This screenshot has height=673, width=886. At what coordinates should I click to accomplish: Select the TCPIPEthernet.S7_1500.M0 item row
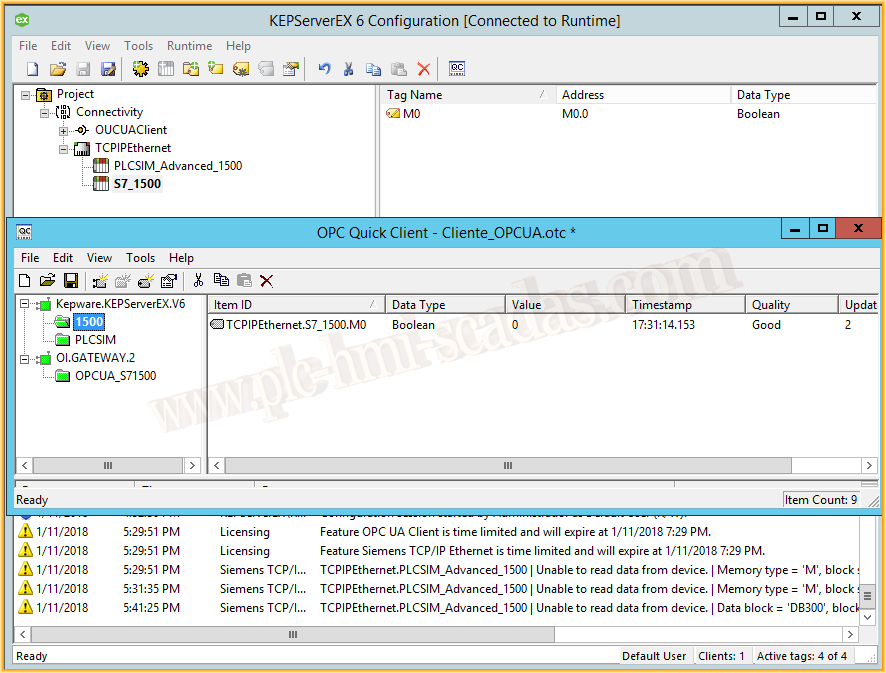295,325
